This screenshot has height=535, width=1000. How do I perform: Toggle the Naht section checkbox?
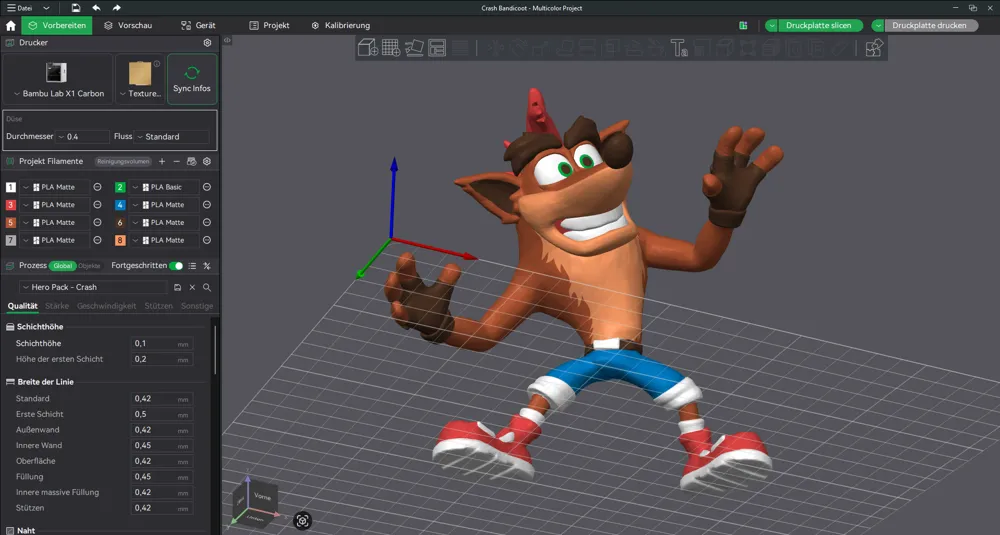pyautogui.click(x=10, y=531)
